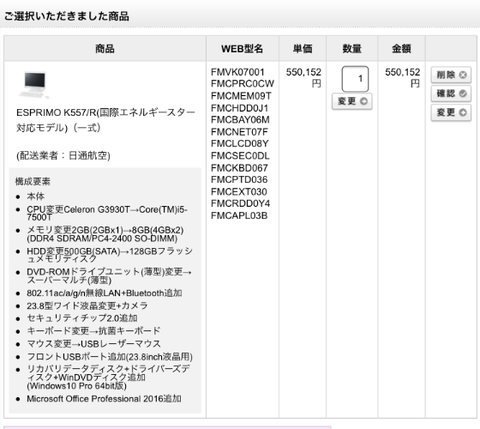Click the WEB型名 column header
The height and width of the screenshot is (429, 480).
(x=242, y=49)
